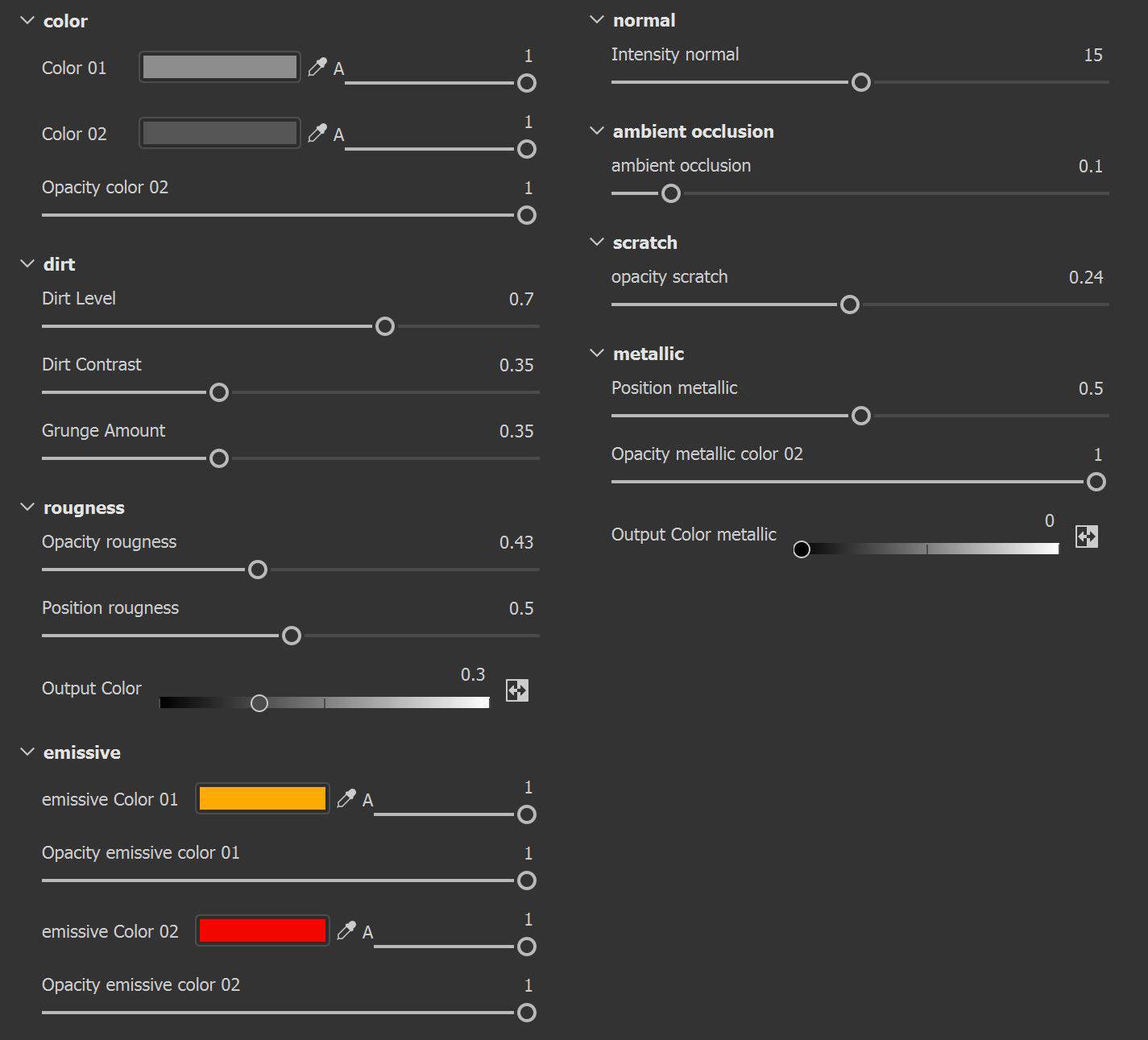Open the orange emissive Color 01 swatch
Image resolution: width=1148 pixels, height=1040 pixels.
(x=262, y=798)
